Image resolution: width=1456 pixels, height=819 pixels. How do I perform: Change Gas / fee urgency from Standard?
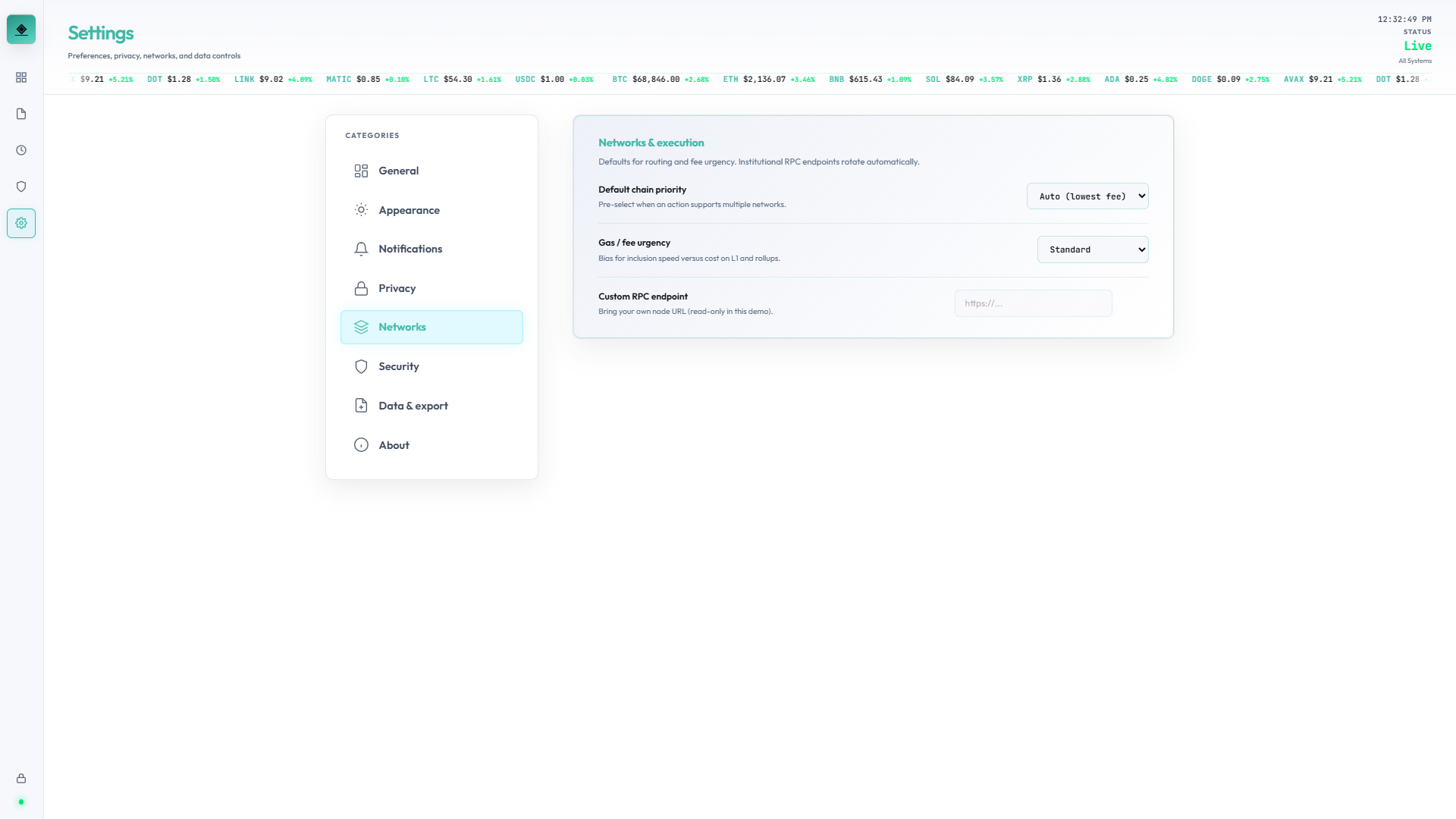click(x=1092, y=249)
